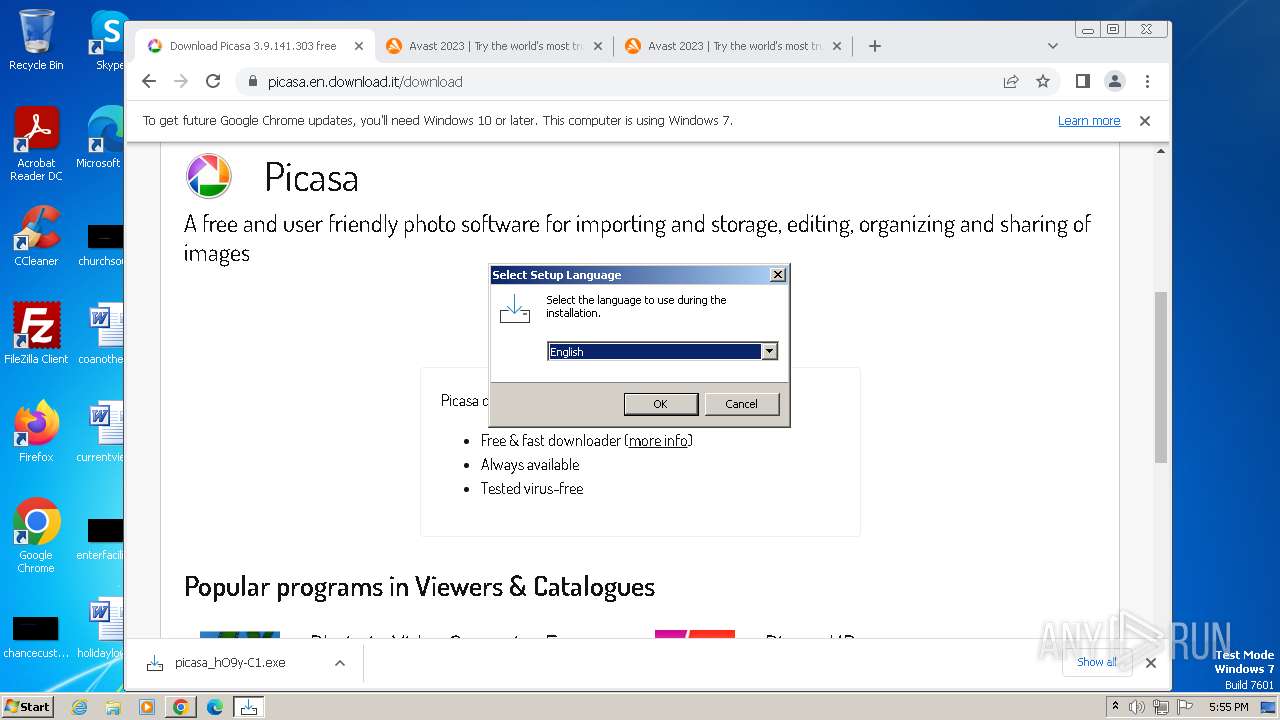This screenshot has width=1280, height=720.
Task: Open Edge from the taskbar
Action: coord(215,707)
